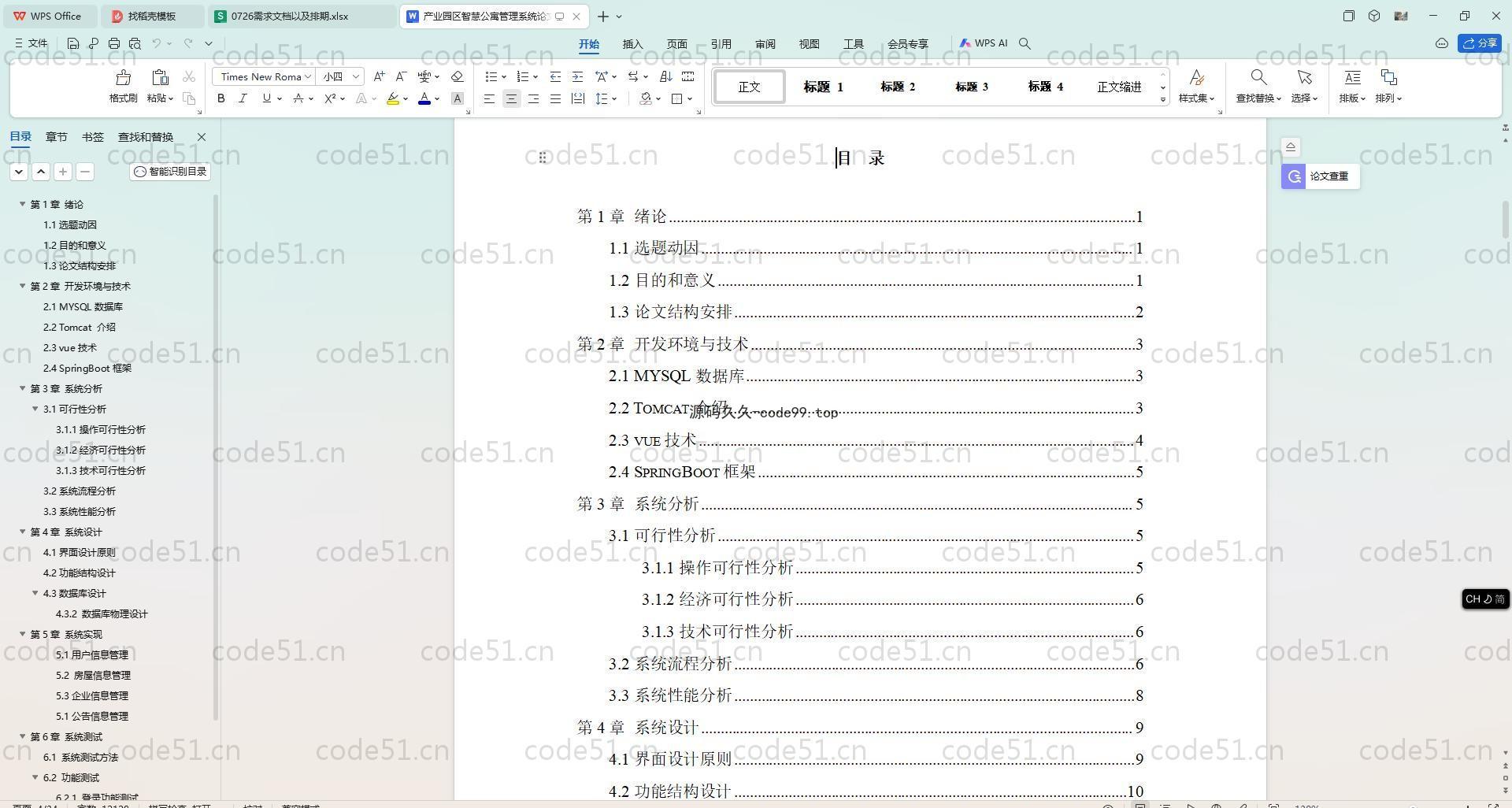This screenshot has height=808, width=1512.
Task: Select the 标题 1 style in gallery
Action: (823, 87)
